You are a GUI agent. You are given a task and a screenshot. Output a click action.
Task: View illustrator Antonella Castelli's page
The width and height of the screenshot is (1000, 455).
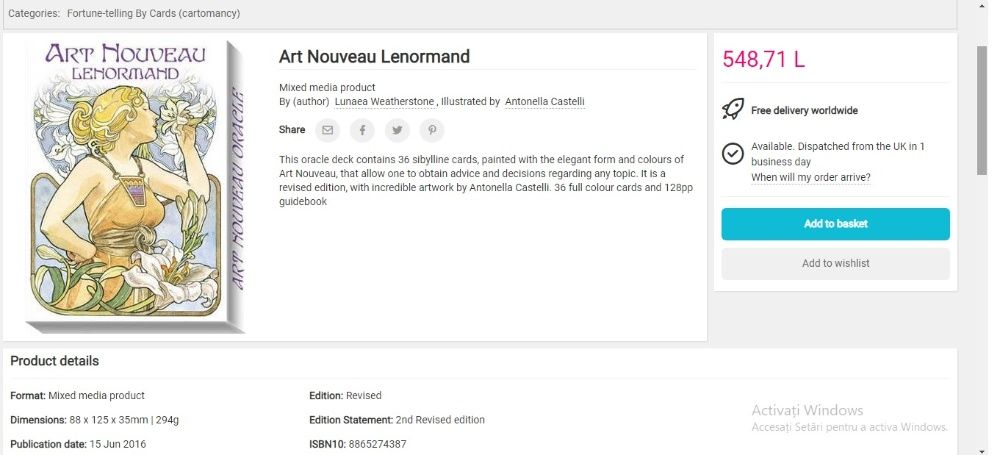click(x=545, y=102)
